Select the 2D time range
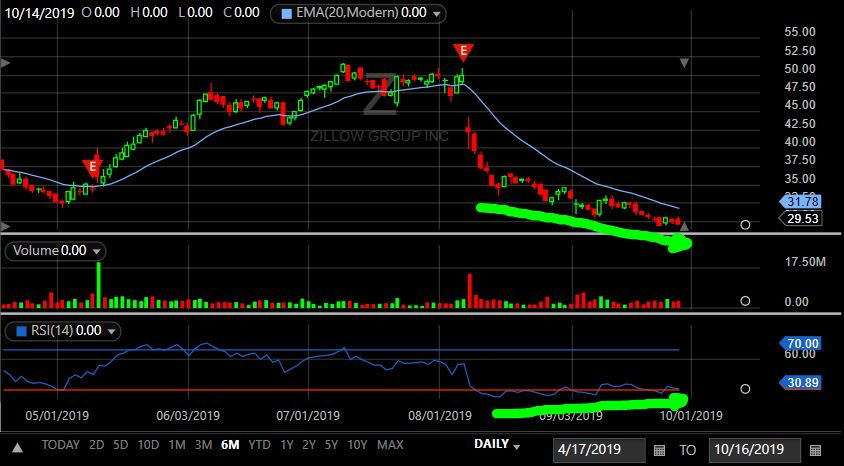 tap(96, 445)
